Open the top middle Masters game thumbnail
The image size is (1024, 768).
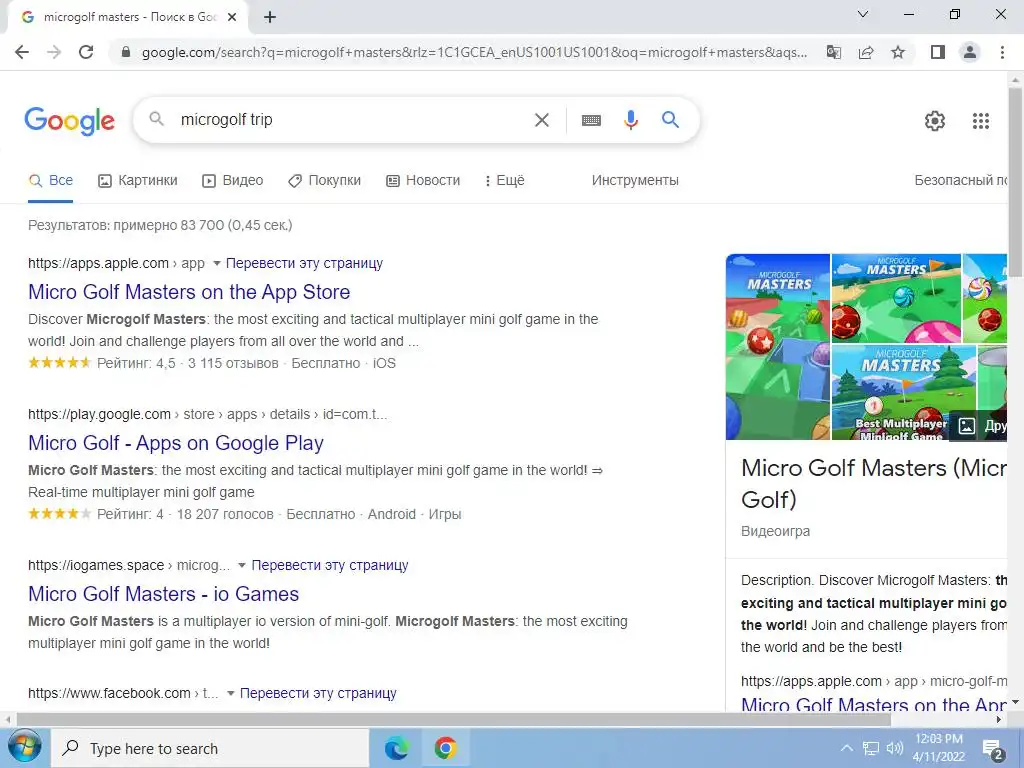[x=897, y=298]
